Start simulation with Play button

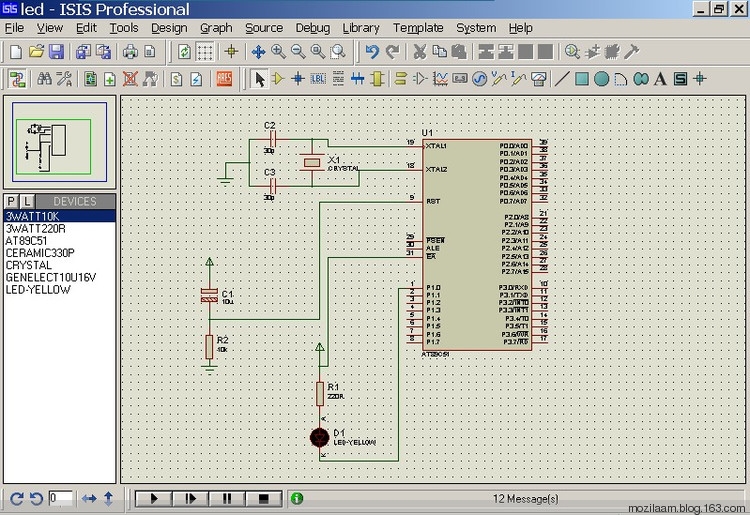coord(155,497)
